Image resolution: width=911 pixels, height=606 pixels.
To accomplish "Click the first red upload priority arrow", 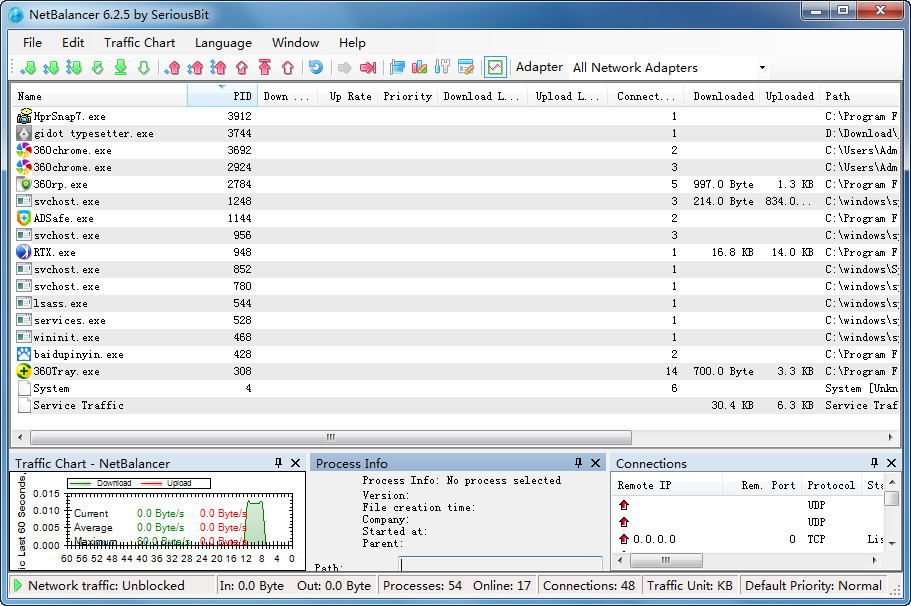I will [173, 68].
